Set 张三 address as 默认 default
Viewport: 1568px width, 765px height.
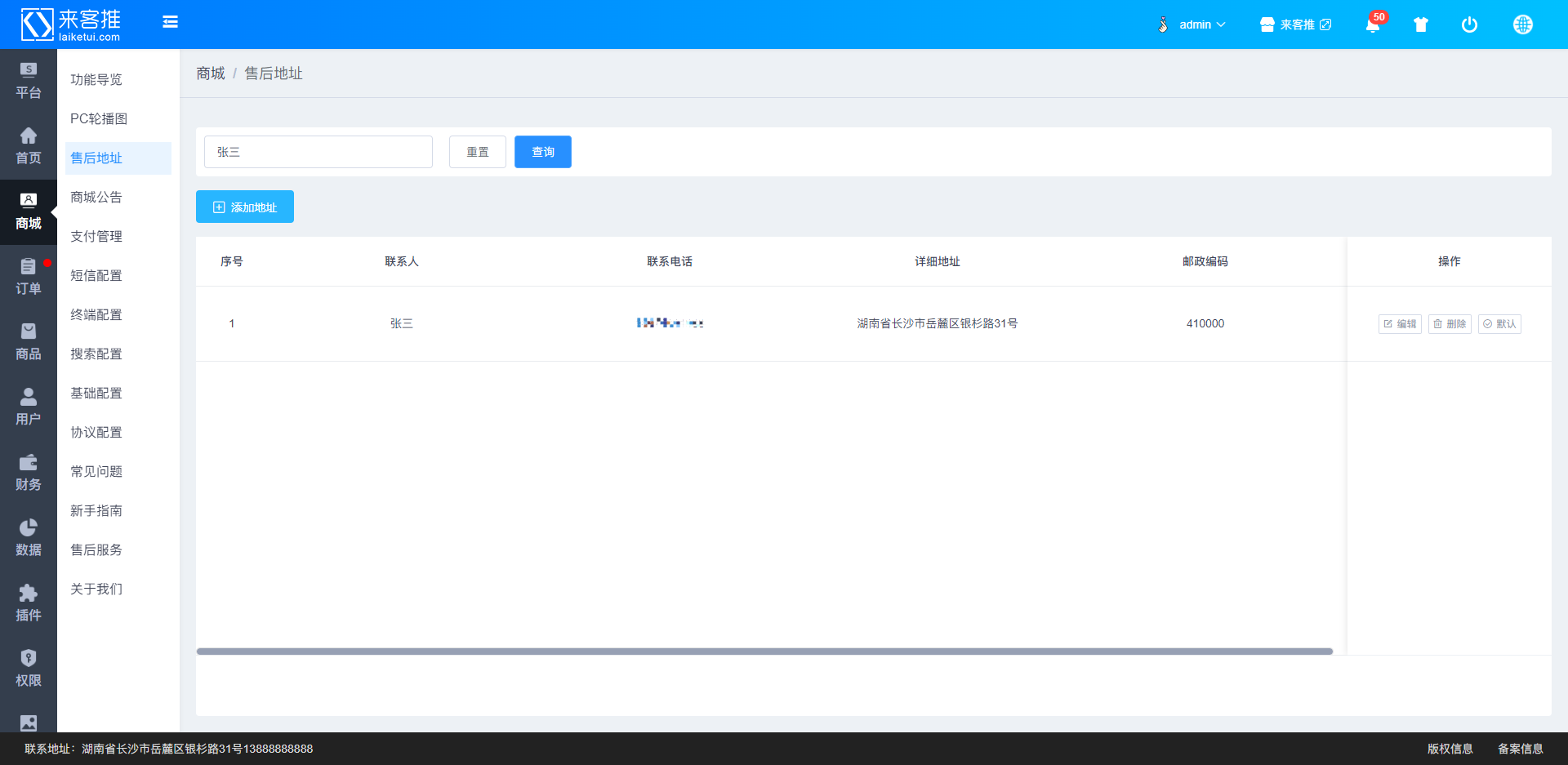coord(1499,324)
